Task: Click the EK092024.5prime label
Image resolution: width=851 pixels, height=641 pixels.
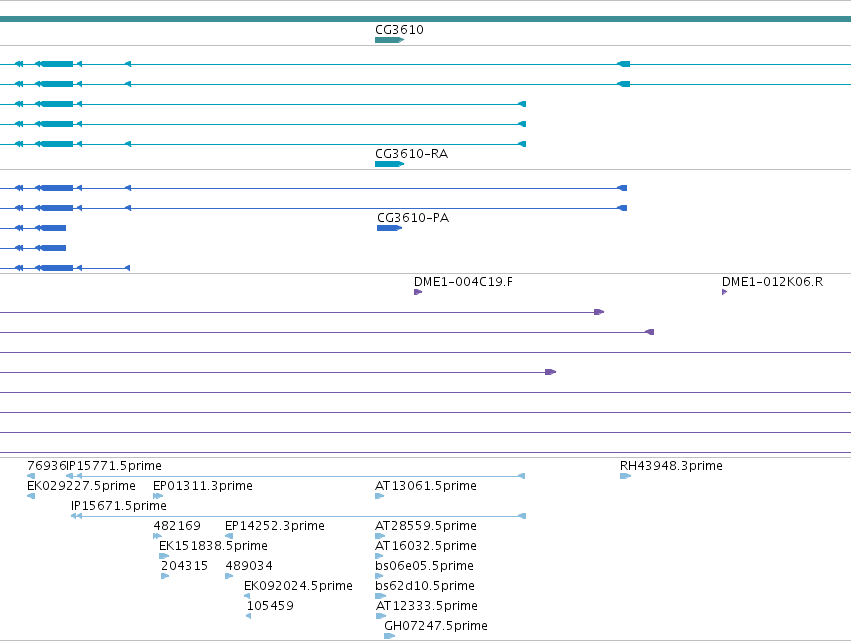Action: (x=299, y=586)
